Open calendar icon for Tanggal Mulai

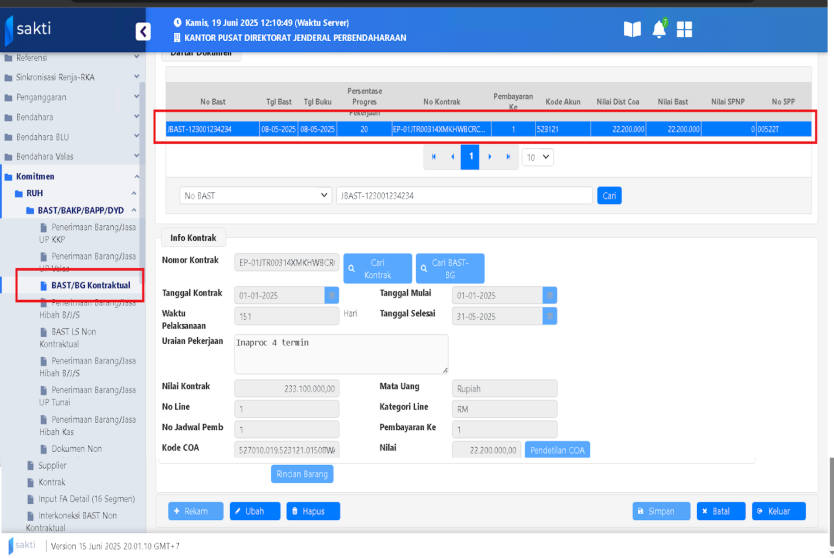click(549, 295)
